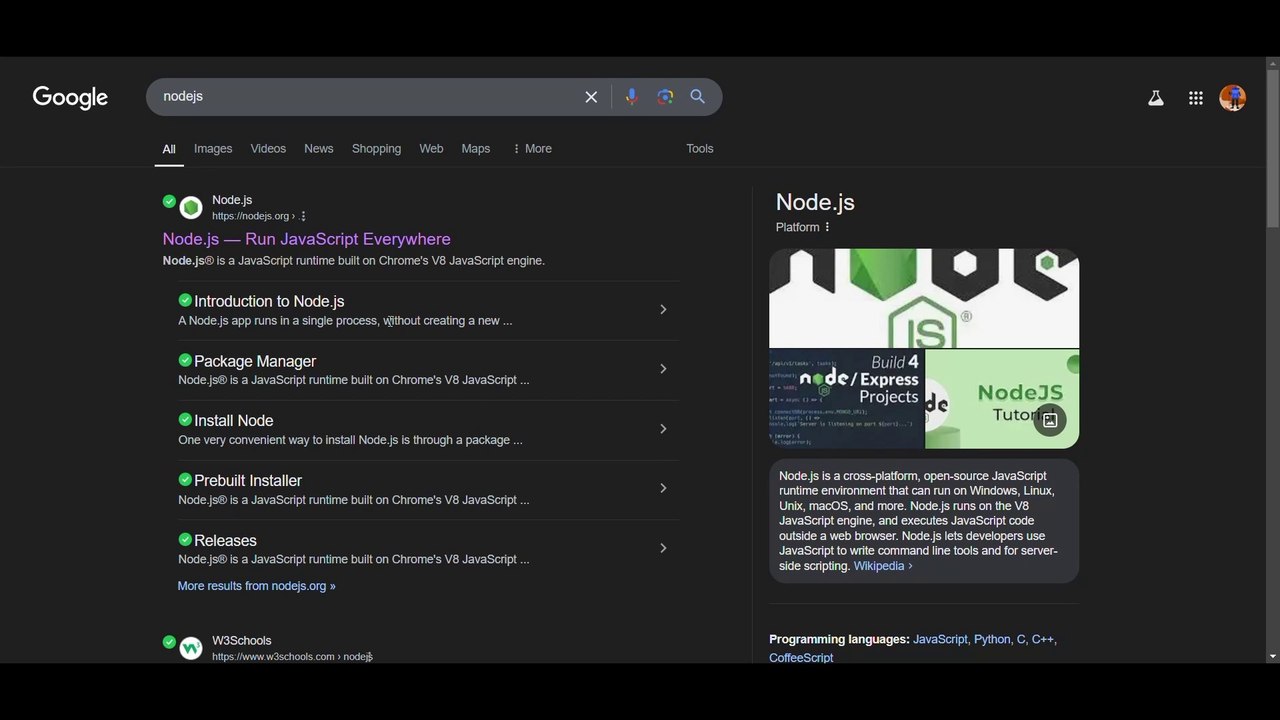Open the Install Node link
This screenshot has width=1280, height=720.
234,421
